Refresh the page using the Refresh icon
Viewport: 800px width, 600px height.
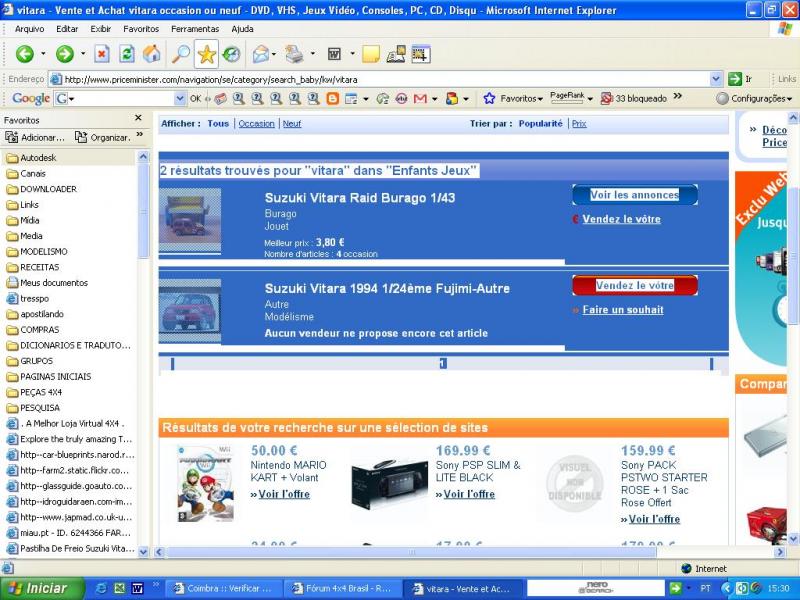[x=127, y=54]
